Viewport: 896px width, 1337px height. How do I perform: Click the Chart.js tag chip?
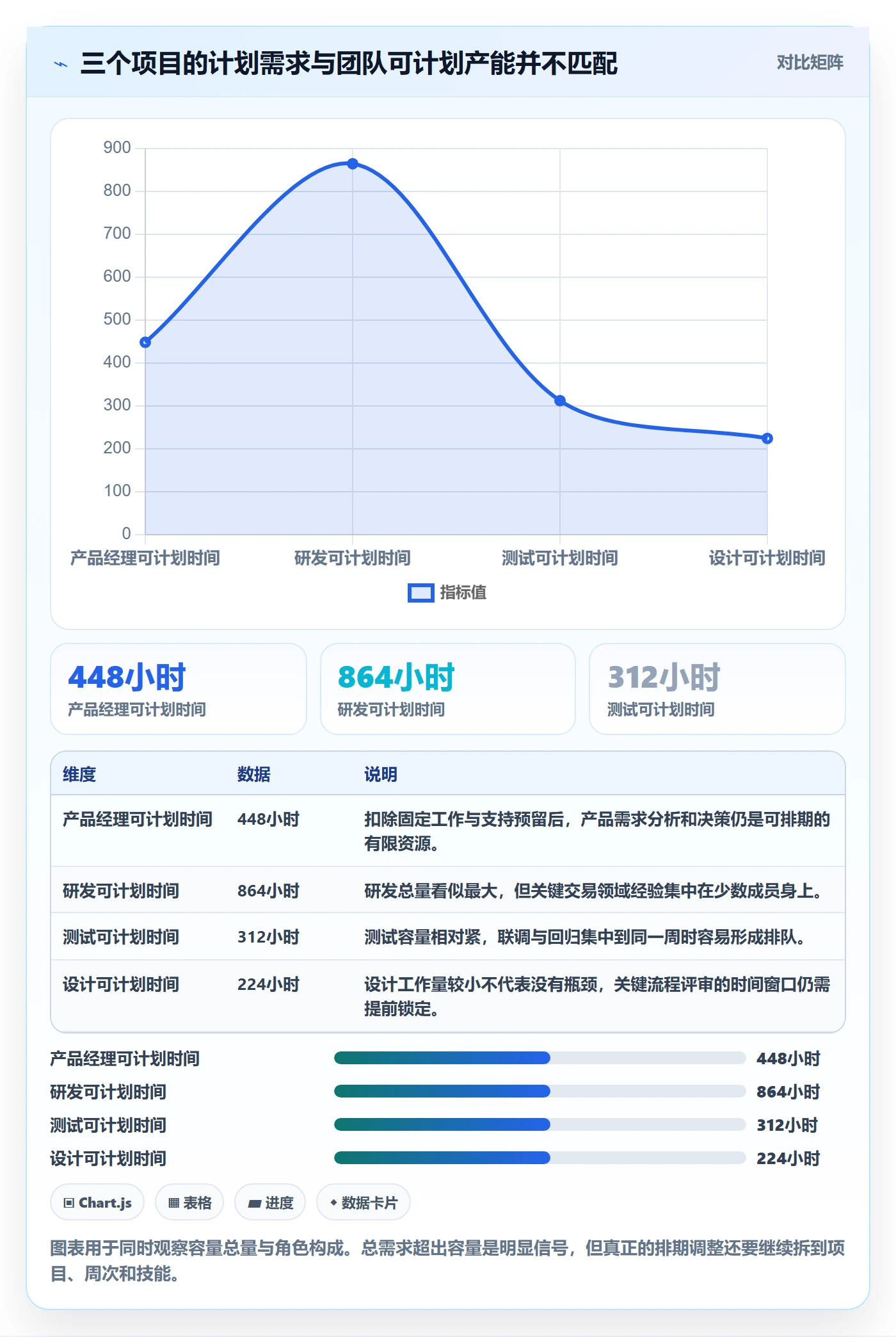pyautogui.click(x=97, y=1203)
